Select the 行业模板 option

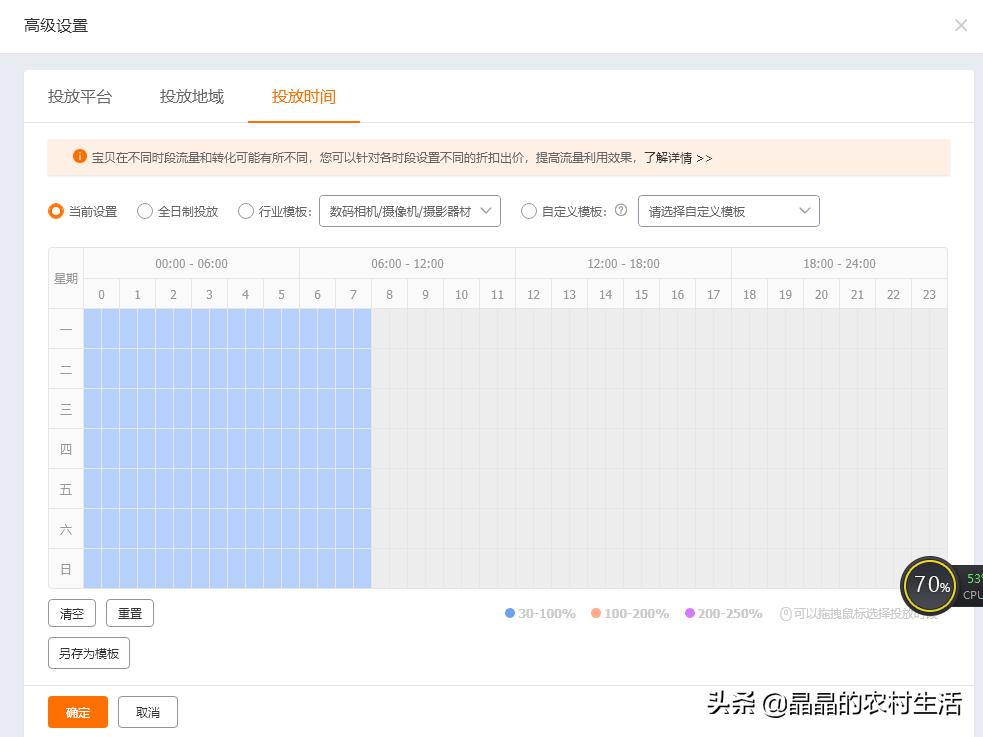point(246,211)
